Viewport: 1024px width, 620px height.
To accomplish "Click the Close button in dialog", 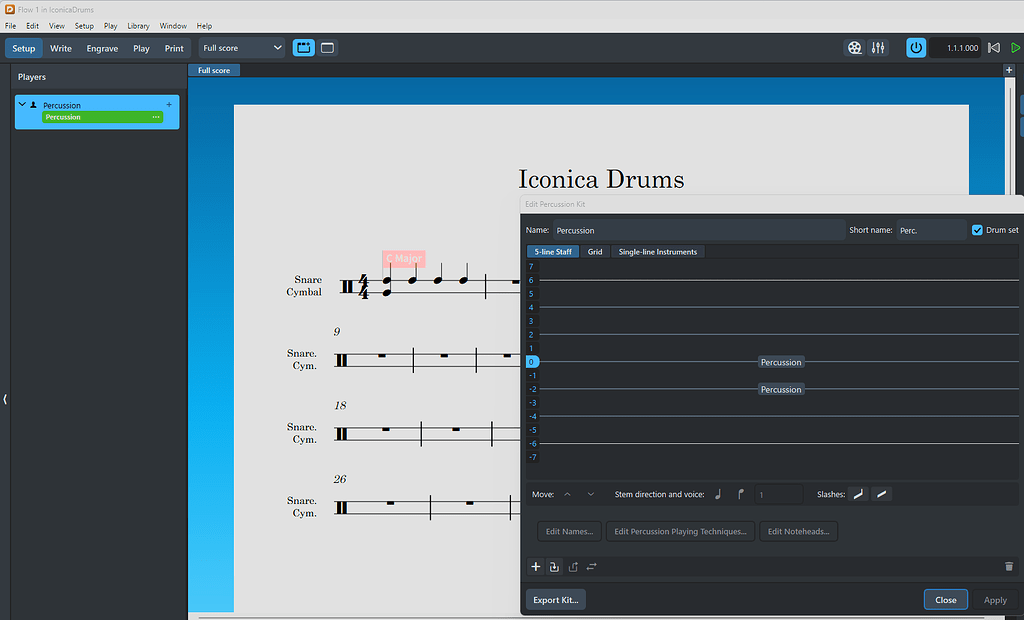I will (946, 600).
